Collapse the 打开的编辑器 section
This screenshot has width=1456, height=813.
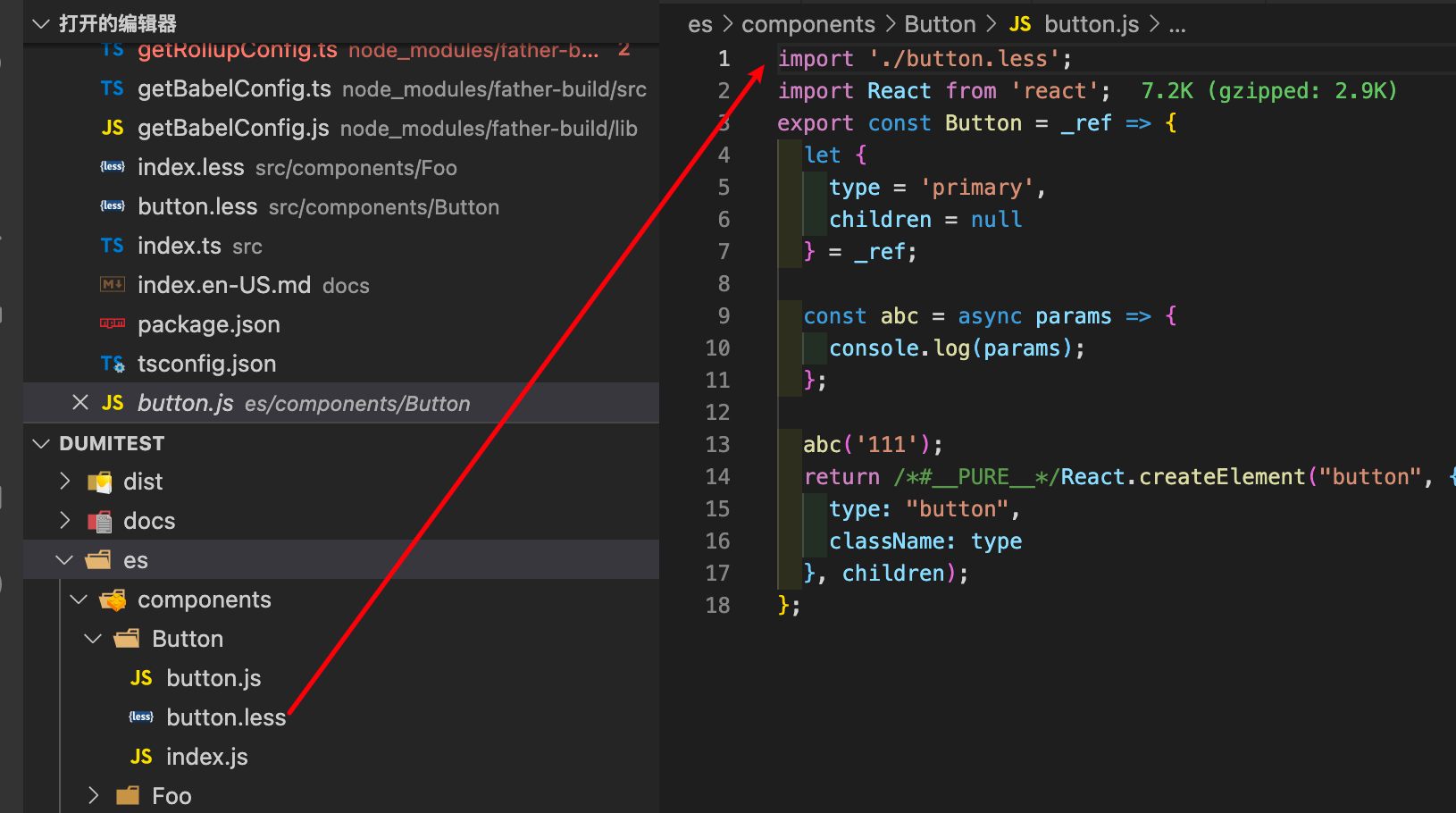click(x=41, y=25)
